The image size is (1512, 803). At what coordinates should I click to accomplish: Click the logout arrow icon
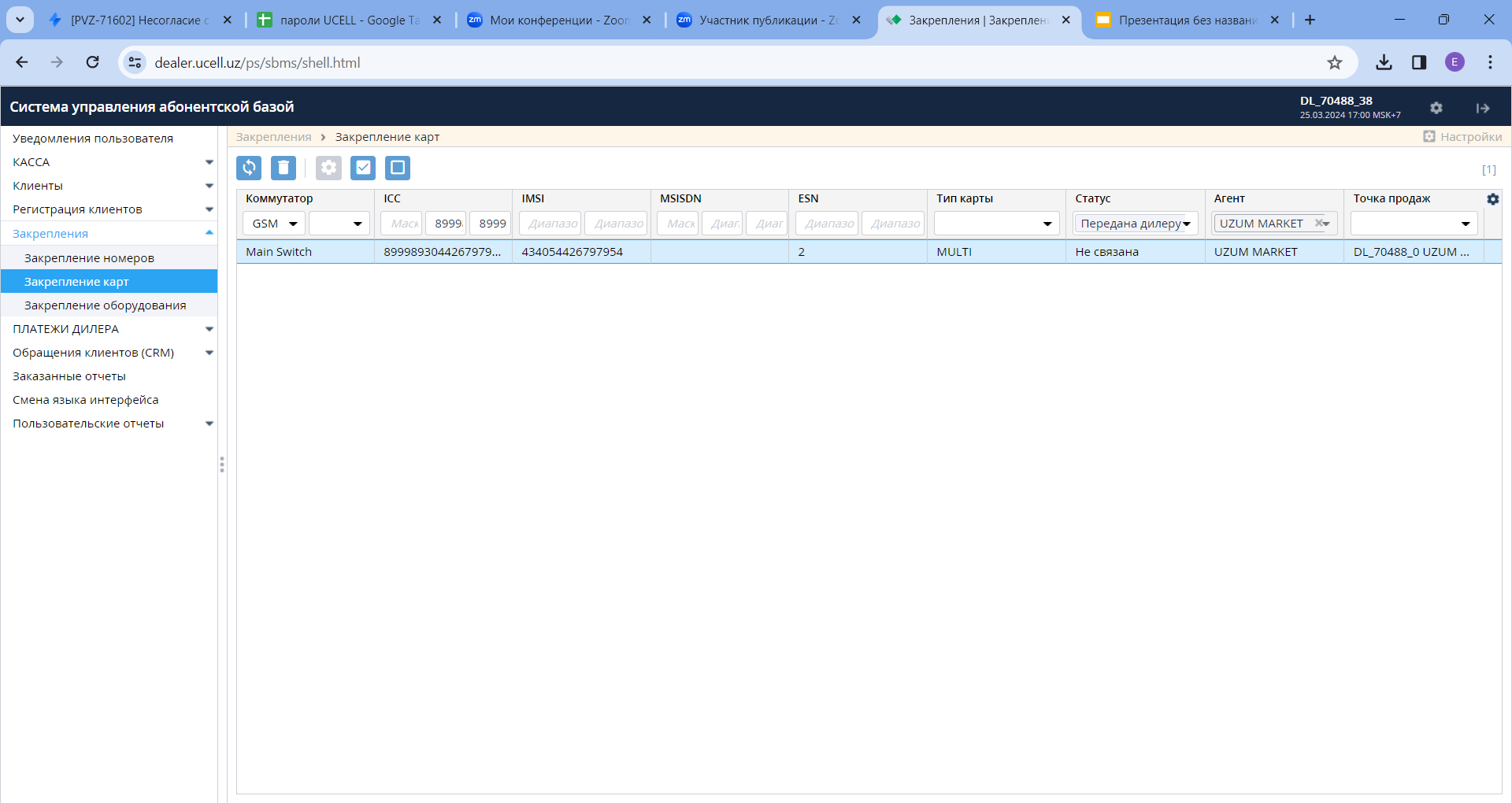point(1483,108)
